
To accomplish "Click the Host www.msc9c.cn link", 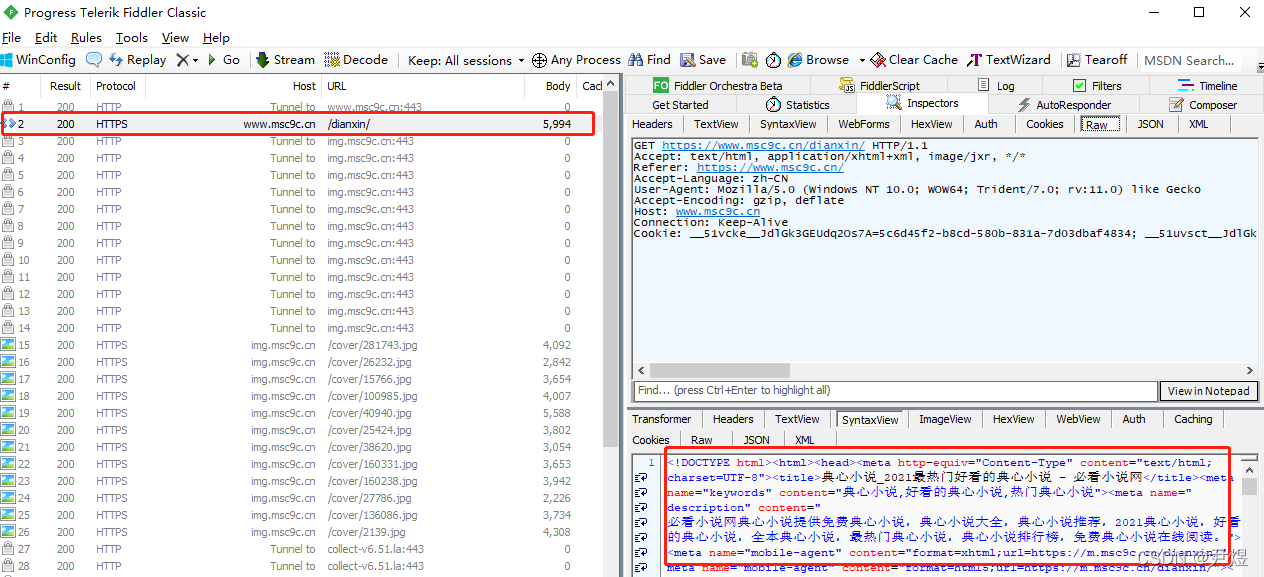I will [x=718, y=212].
